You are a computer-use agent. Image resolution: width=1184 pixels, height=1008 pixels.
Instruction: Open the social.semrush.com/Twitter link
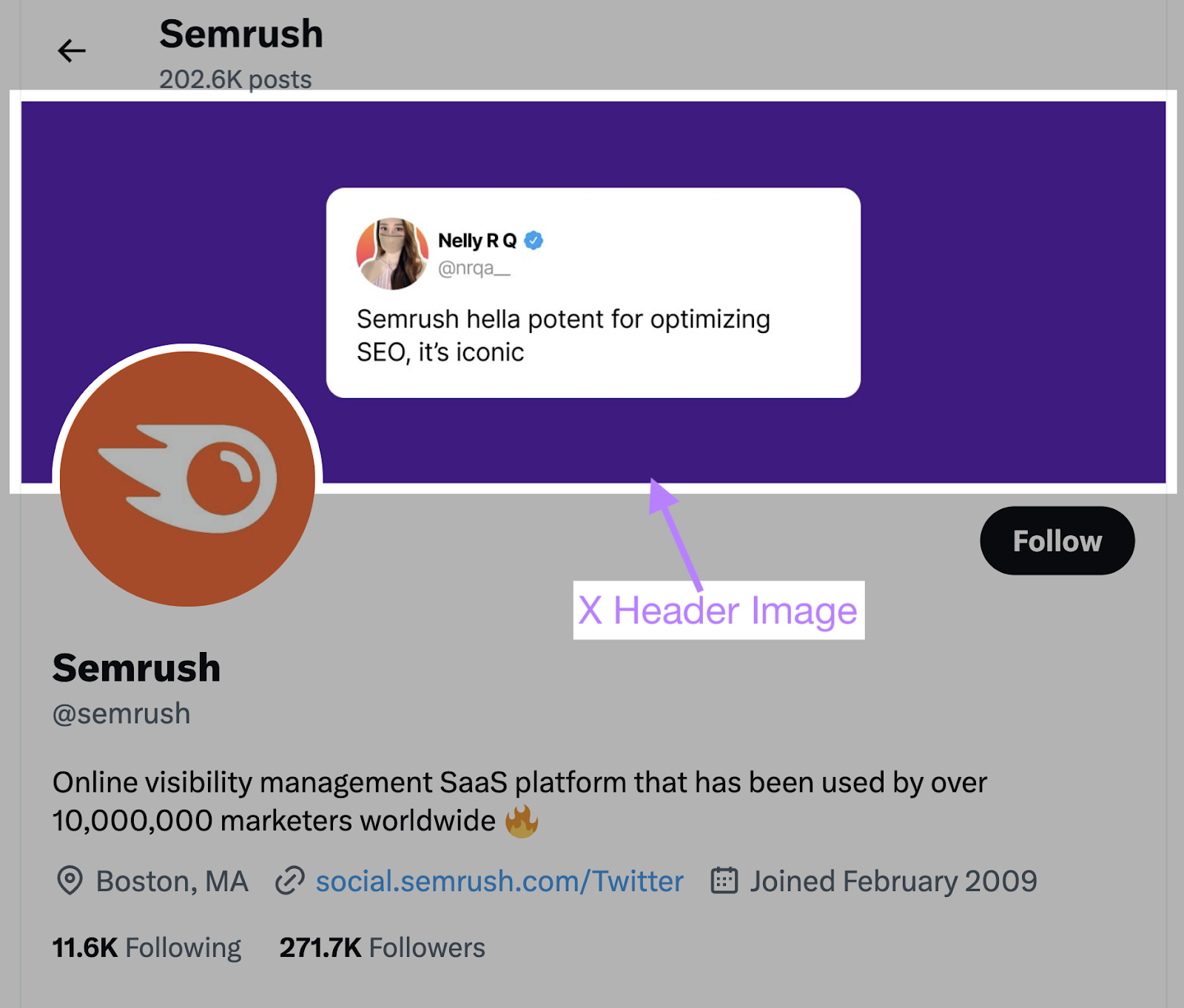[499, 881]
